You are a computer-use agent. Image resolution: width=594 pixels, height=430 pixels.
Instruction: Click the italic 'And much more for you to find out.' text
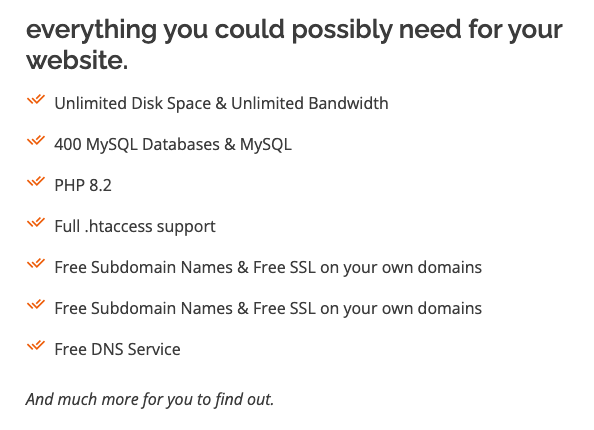point(150,399)
